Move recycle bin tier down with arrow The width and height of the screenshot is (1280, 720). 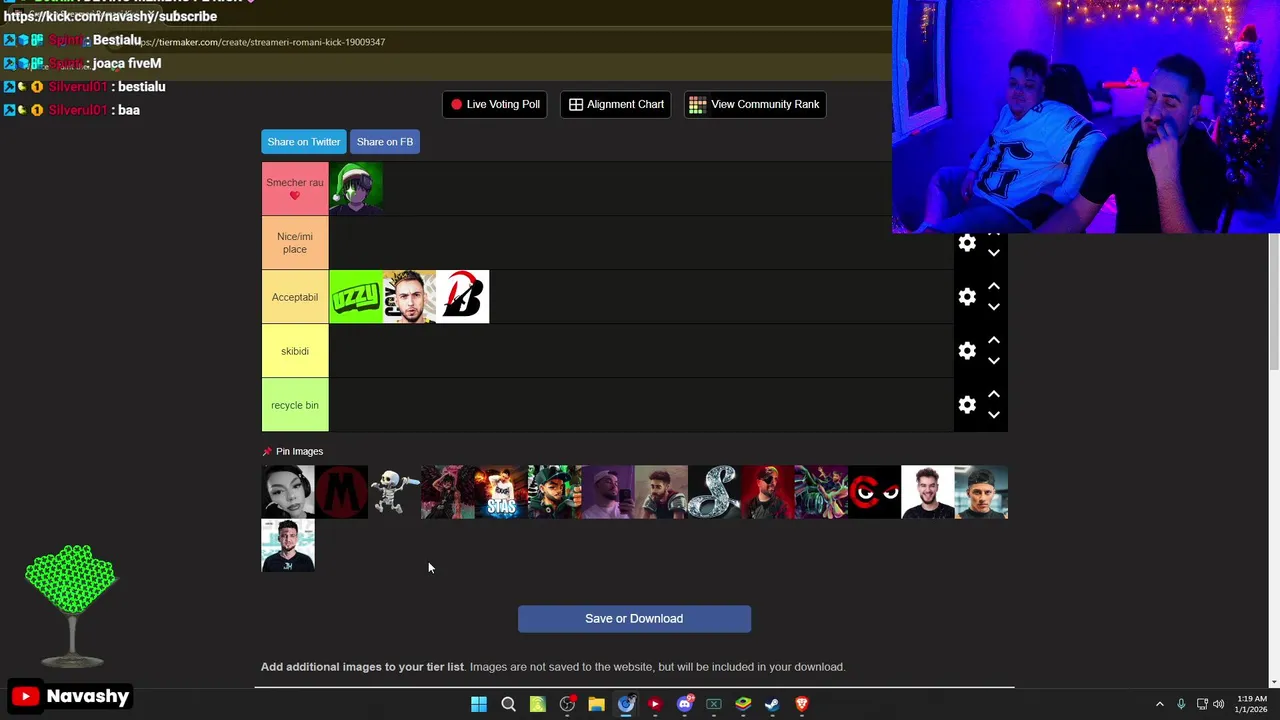(x=994, y=415)
